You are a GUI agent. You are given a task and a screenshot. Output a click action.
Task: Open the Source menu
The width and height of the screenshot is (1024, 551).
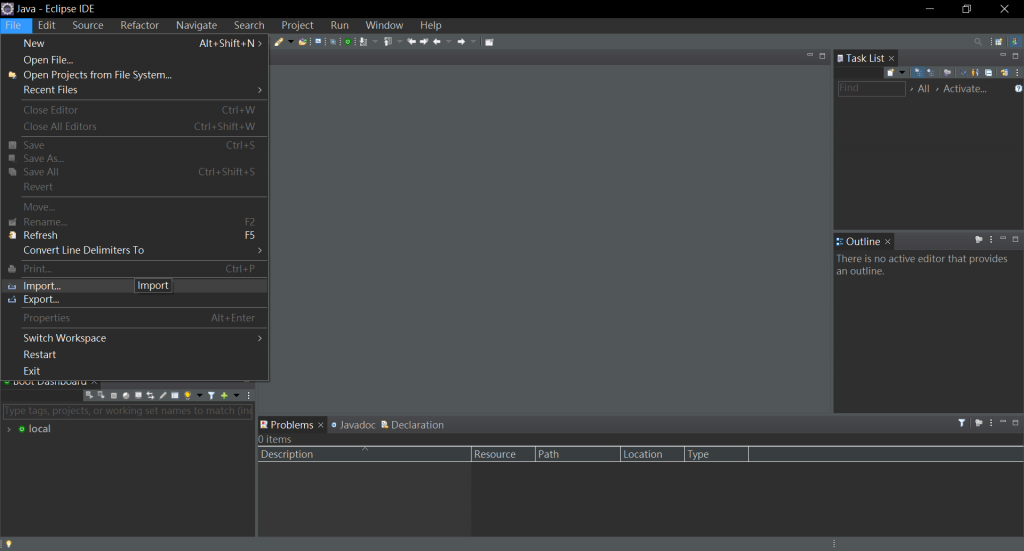pyautogui.click(x=88, y=25)
